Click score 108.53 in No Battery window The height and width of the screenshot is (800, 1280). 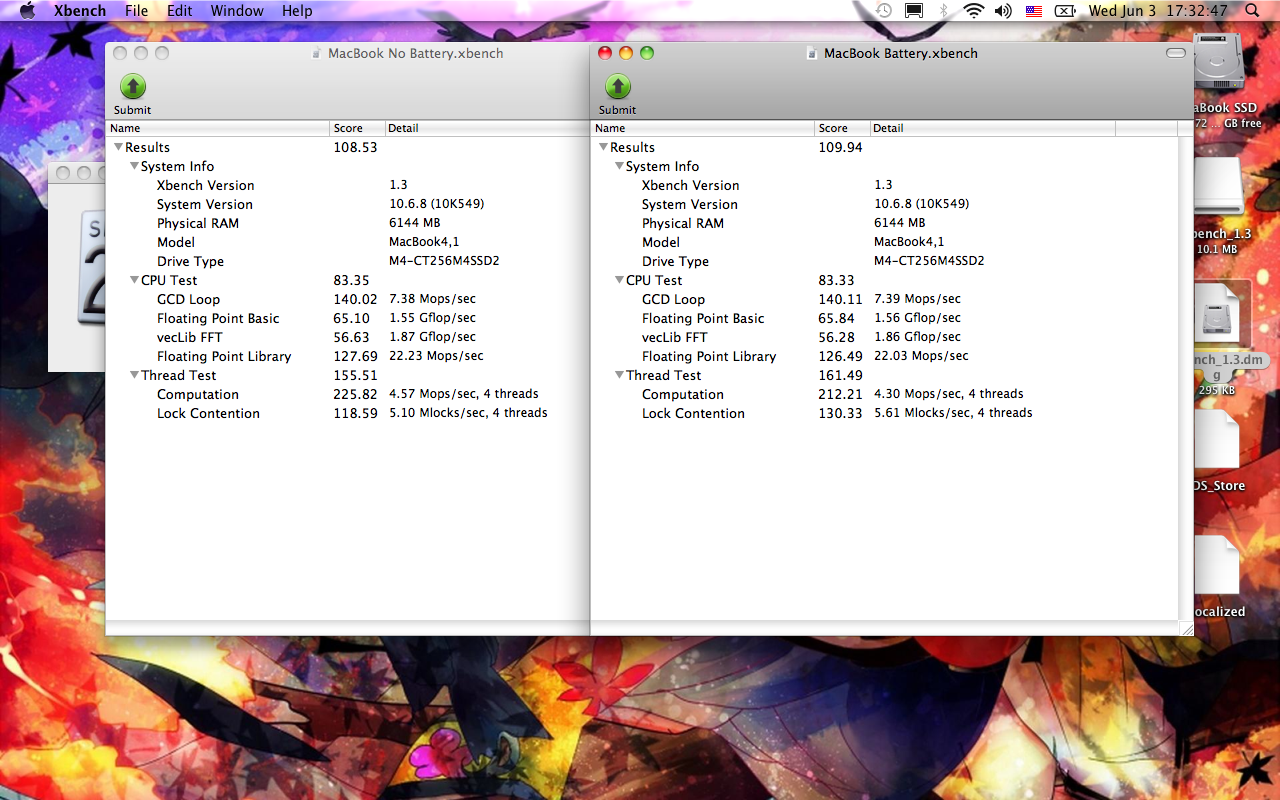355,147
